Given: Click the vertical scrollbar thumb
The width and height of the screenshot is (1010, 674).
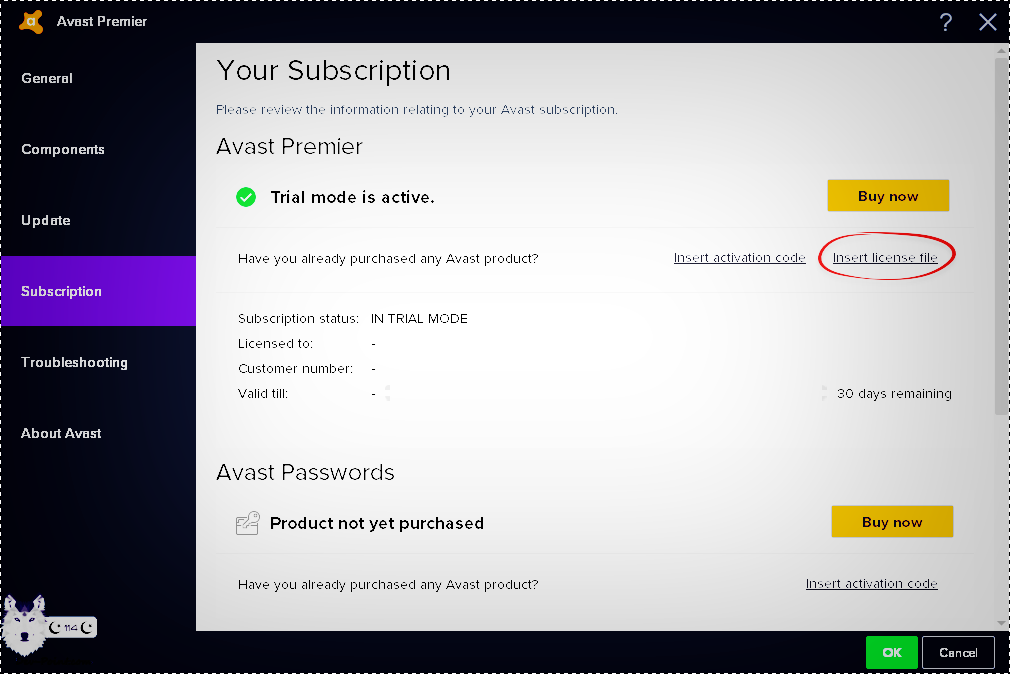Looking at the screenshot, I should [x=1001, y=235].
